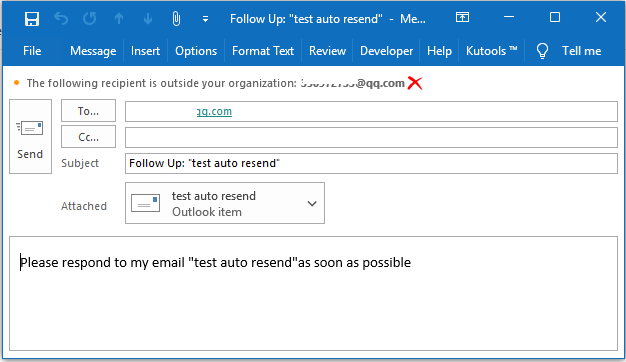Click into the Cc input field
The image size is (626, 362).
371,137
